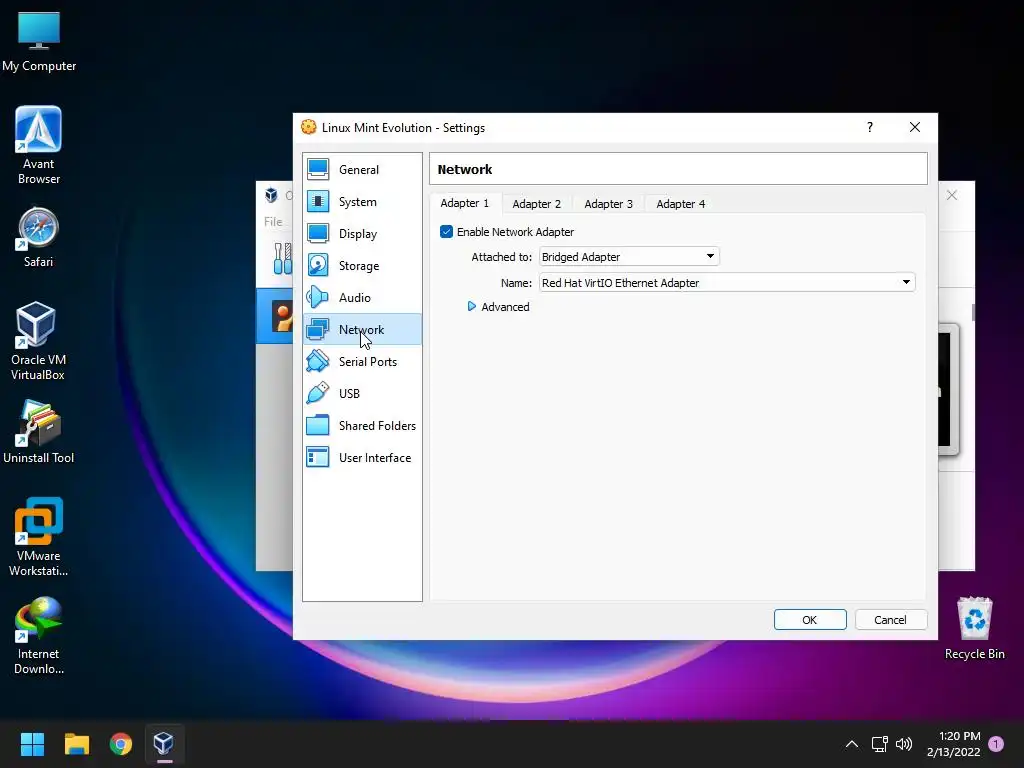
Task: Switch to the Adapter 2 tab
Action: tap(537, 204)
